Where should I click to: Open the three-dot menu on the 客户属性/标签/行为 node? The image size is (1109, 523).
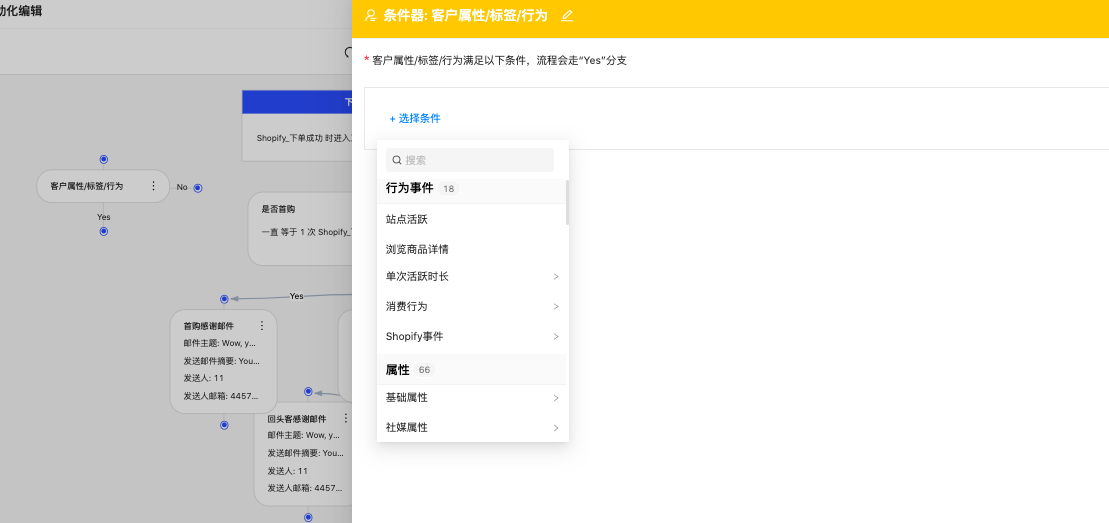tap(153, 186)
